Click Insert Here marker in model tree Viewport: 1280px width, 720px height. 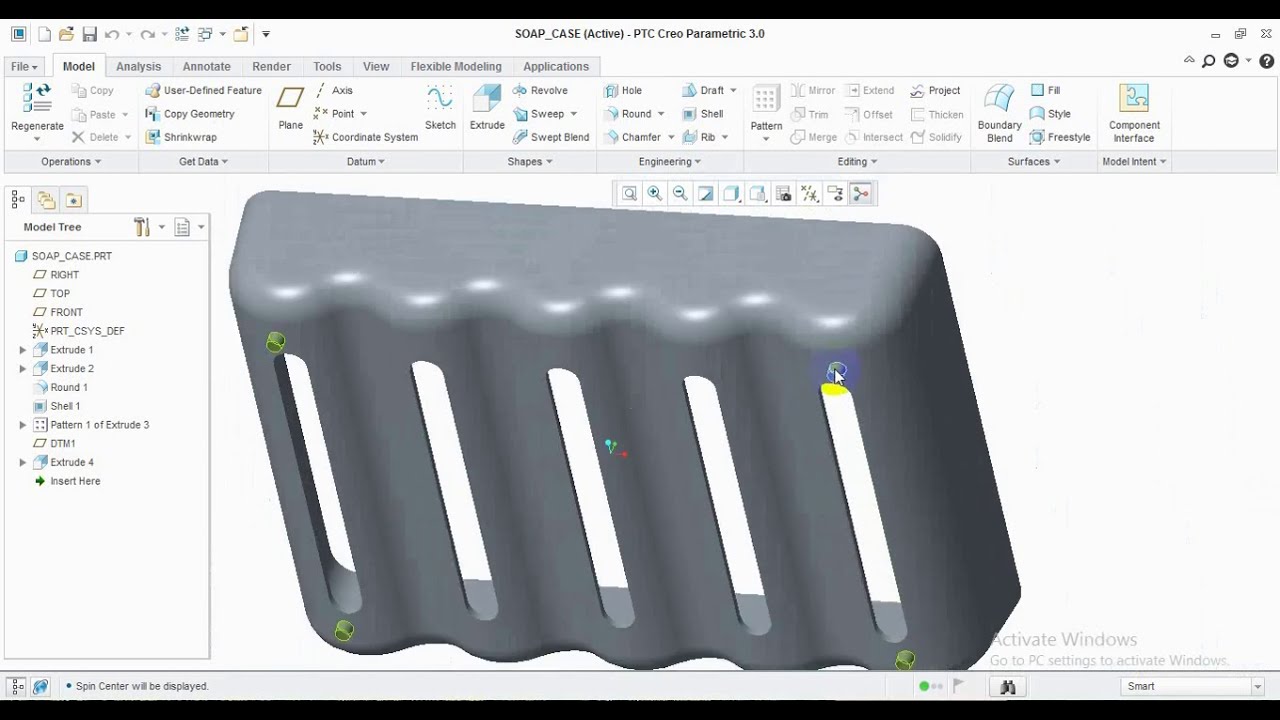[x=67, y=481]
